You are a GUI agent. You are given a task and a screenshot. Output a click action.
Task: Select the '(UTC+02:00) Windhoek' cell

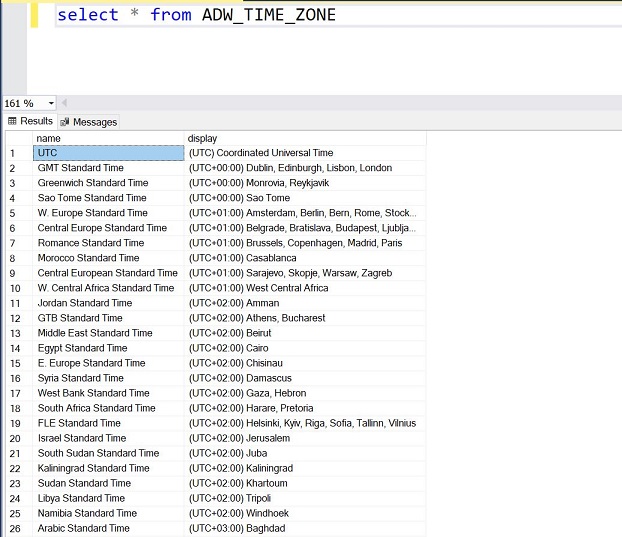tap(305, 514)
